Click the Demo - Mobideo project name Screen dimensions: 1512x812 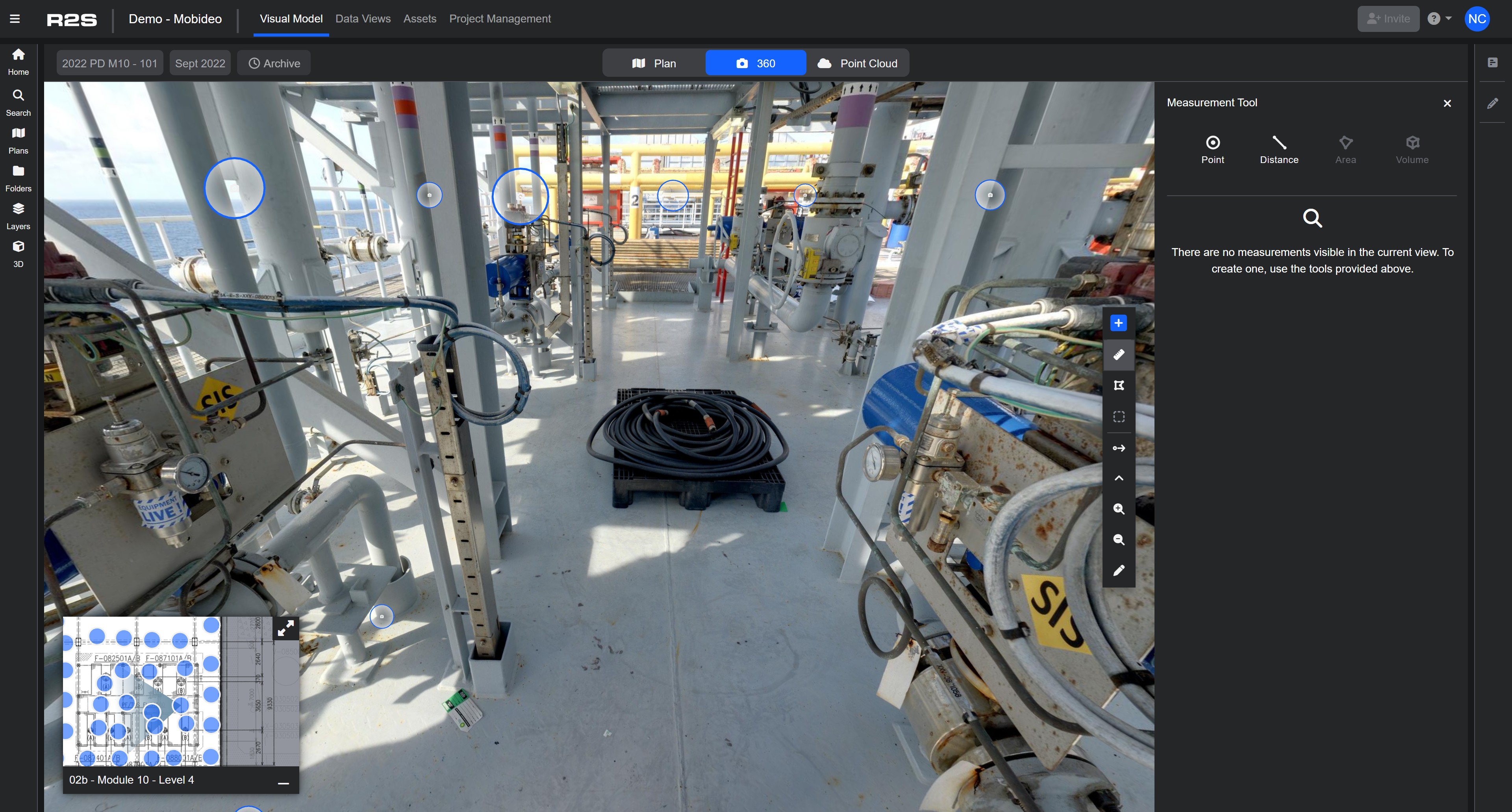click(x=175, y=19)
